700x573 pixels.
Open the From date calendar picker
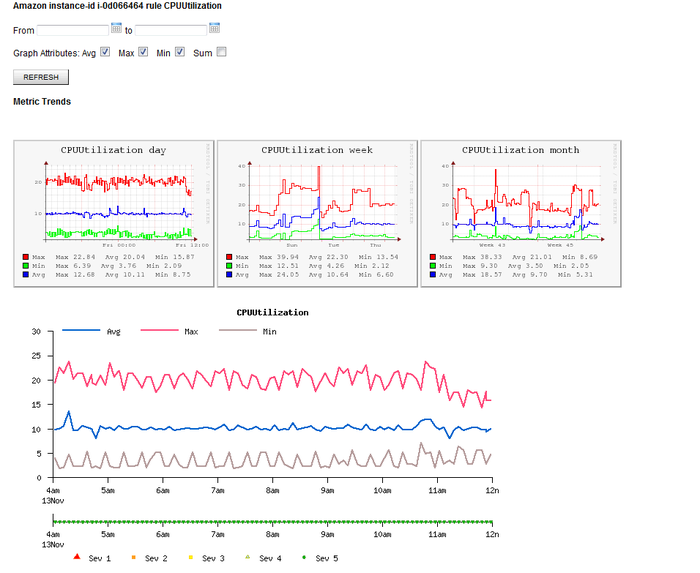pyautogui.click(x=116, y=28)
